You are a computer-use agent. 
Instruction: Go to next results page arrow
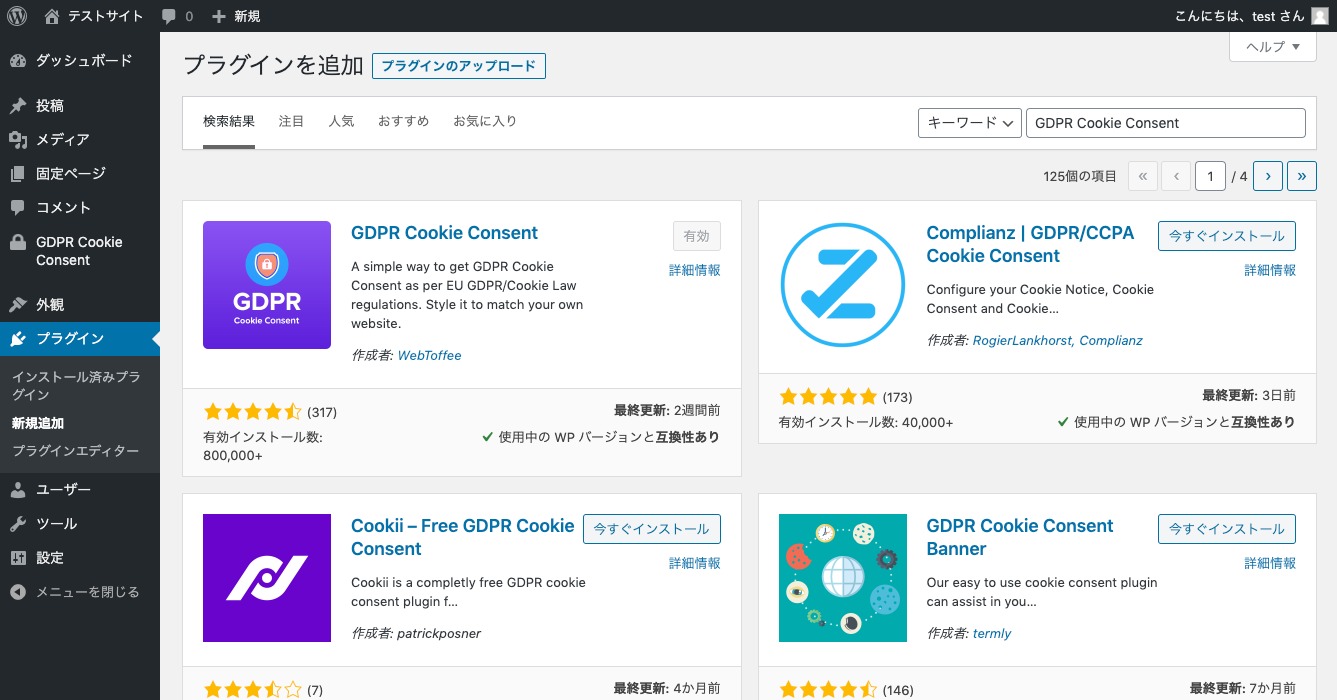pos(1268,176)
